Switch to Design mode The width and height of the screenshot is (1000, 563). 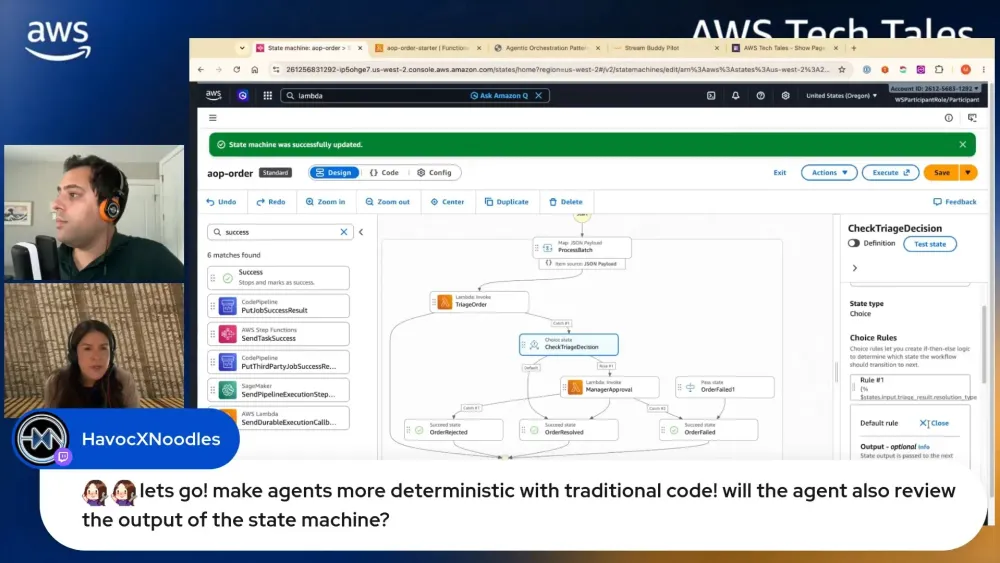click(x=334, y=173)
